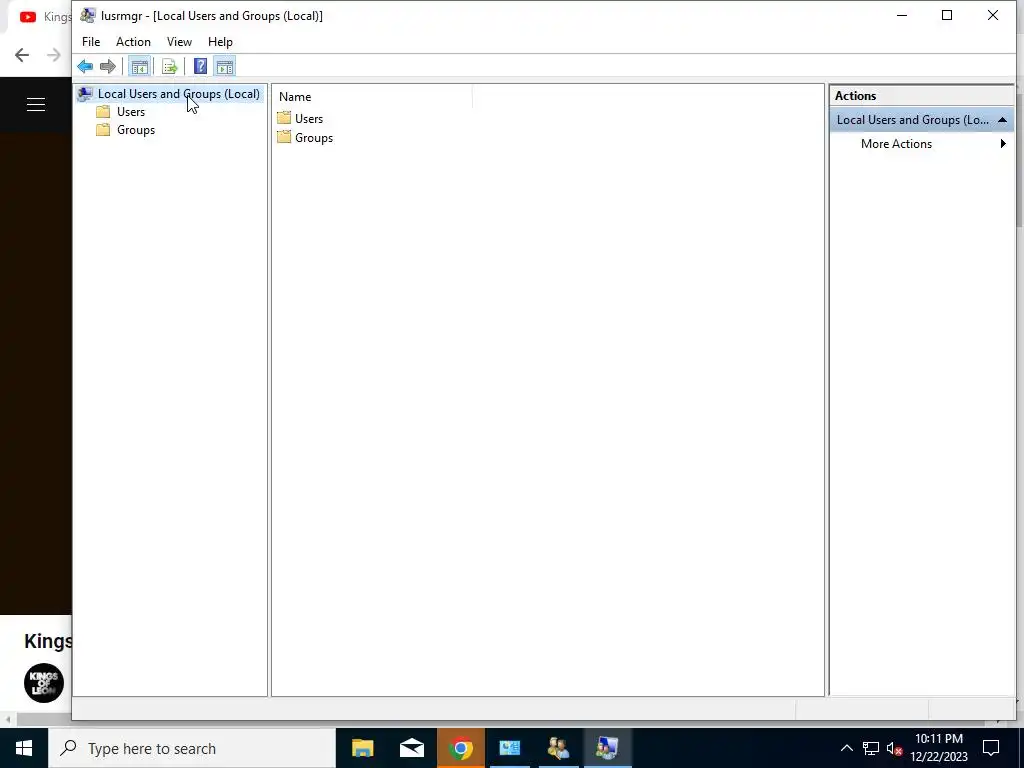Toggle Show/Hide Console Tree toolbar icon

tap(139, 66)
